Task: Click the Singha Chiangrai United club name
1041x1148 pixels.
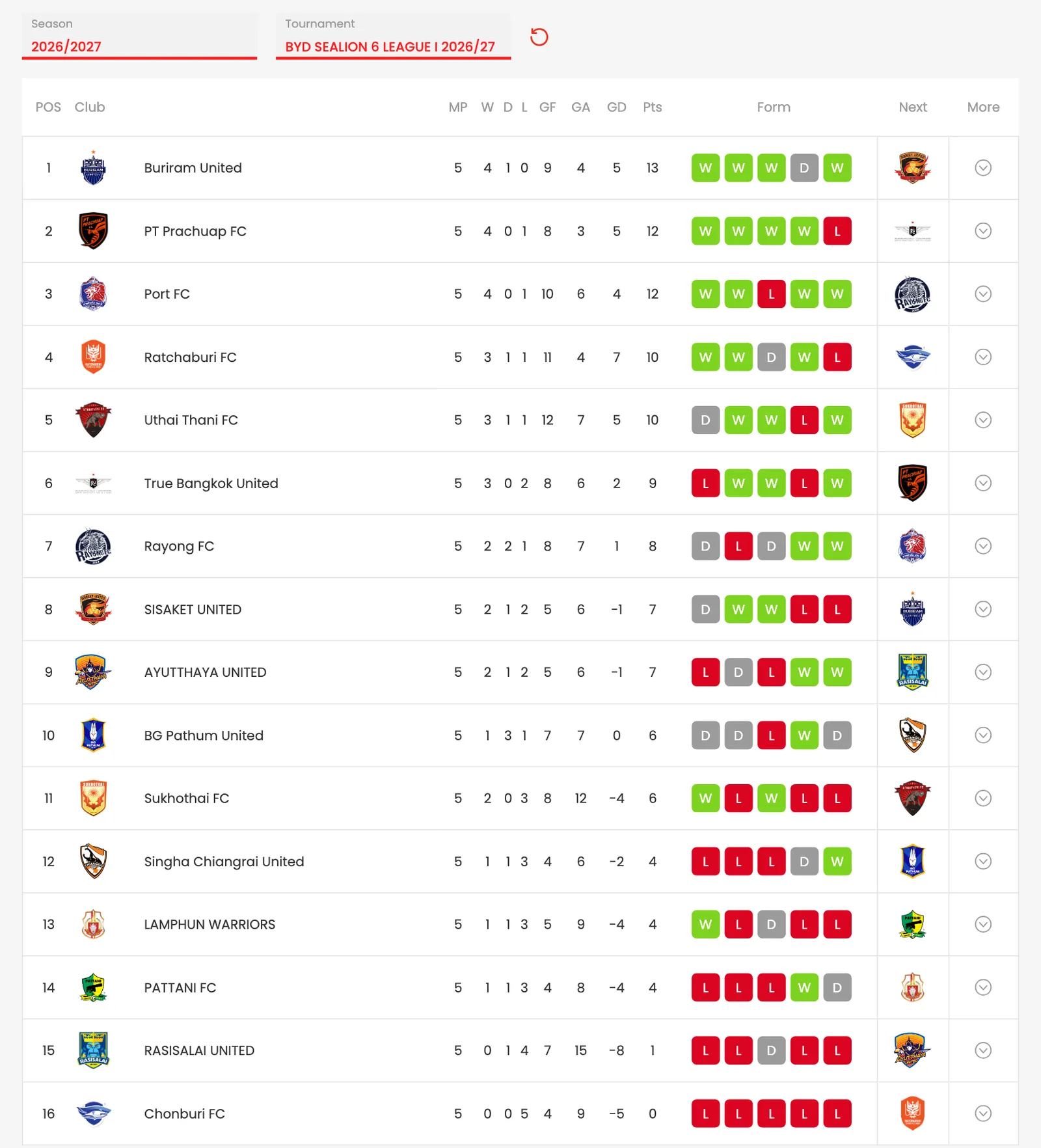Action: click(x=224, y=862)
